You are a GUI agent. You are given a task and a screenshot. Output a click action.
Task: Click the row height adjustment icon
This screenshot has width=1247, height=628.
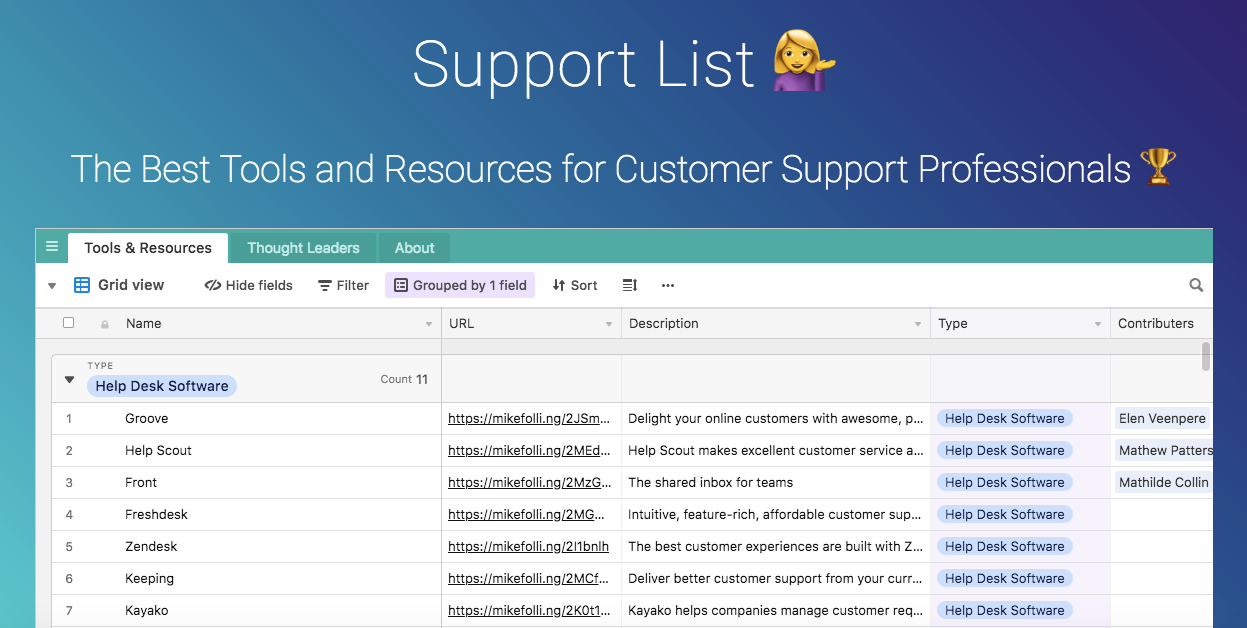[629, 285]
